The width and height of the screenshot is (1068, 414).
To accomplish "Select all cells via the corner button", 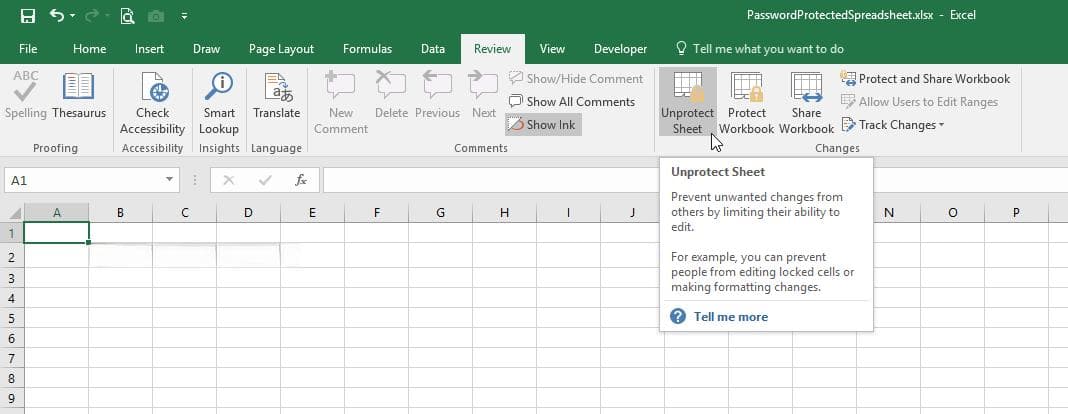I will pyautogui.click(x=14, y=212).
